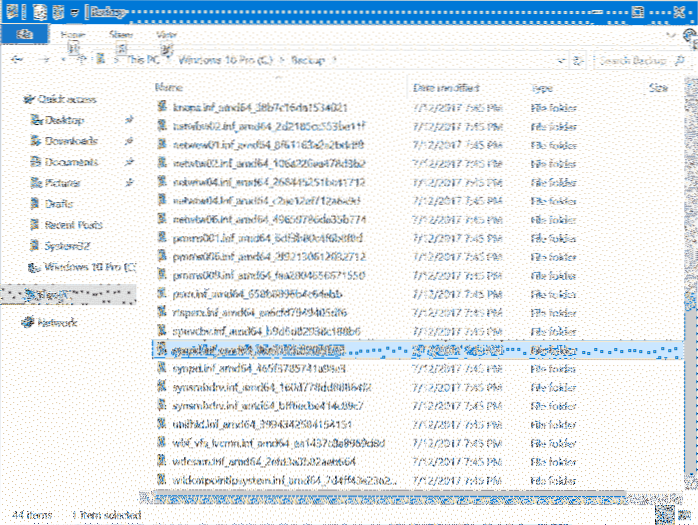Screen dimensions: 698x525
Task: Click the Desktop folder icon in sidebar
Action: point(36,120)
